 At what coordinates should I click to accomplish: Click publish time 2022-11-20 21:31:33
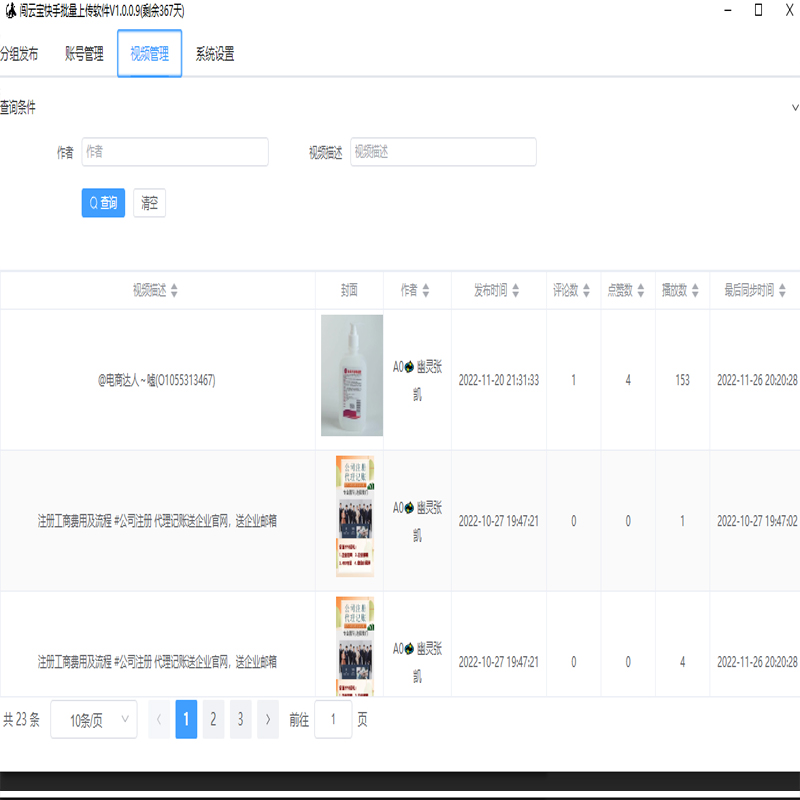[x=498, y=380]
